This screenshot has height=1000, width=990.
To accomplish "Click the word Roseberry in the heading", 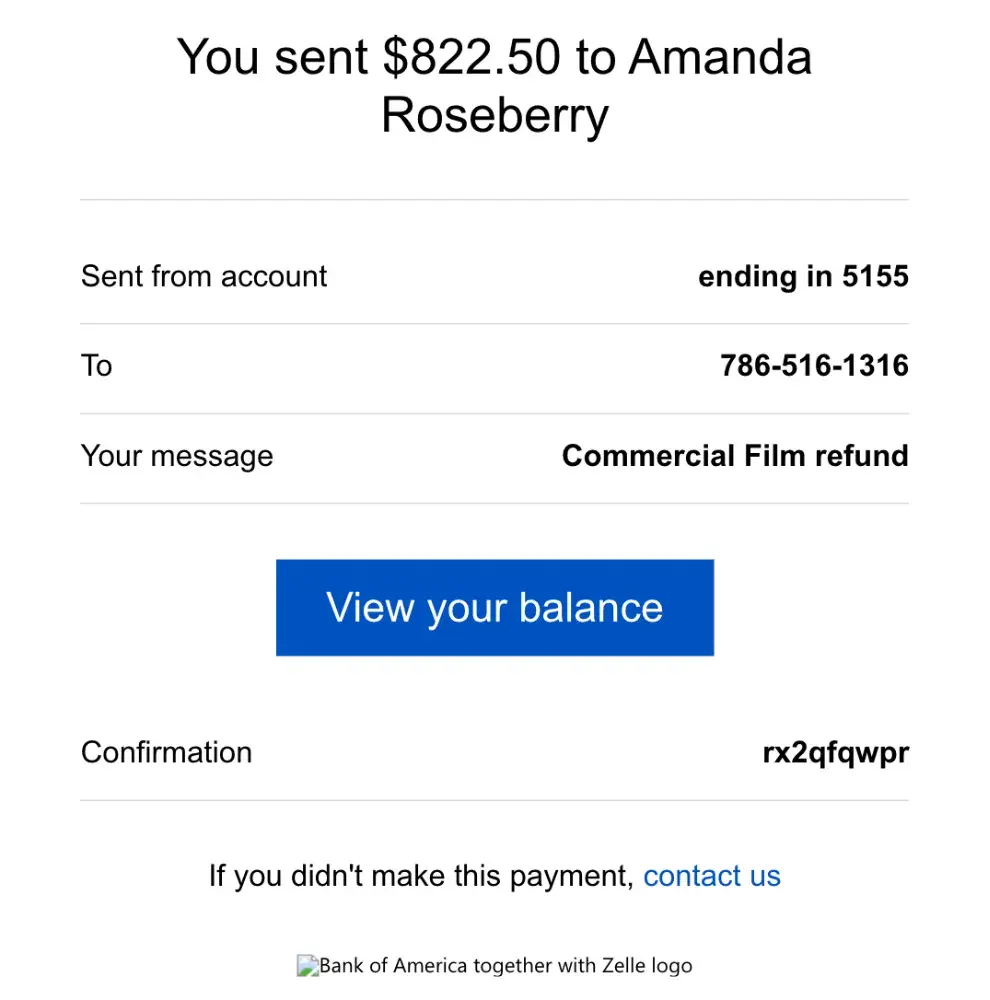I will coord(494,115).
